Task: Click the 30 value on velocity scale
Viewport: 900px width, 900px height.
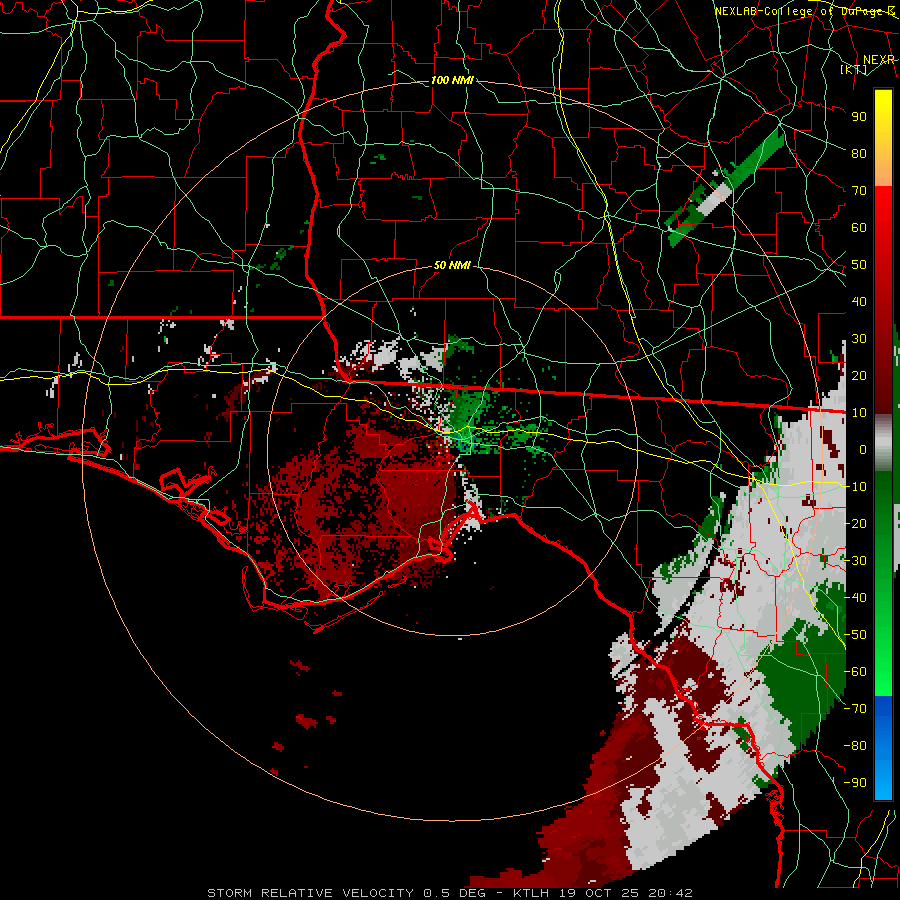Action: (859, 339)
